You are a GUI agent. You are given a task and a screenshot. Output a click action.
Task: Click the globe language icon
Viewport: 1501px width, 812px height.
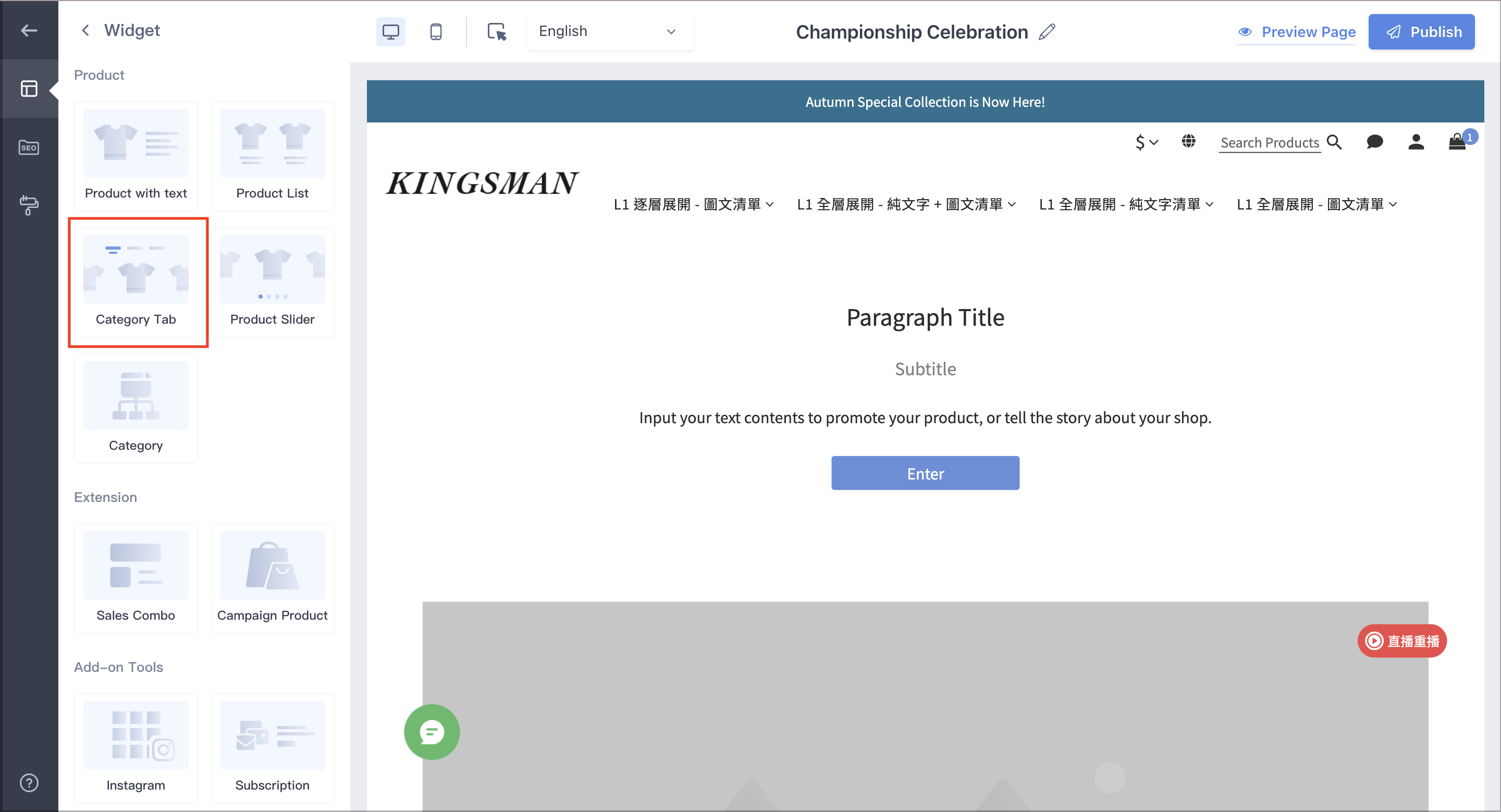(x=1189, y=142)
